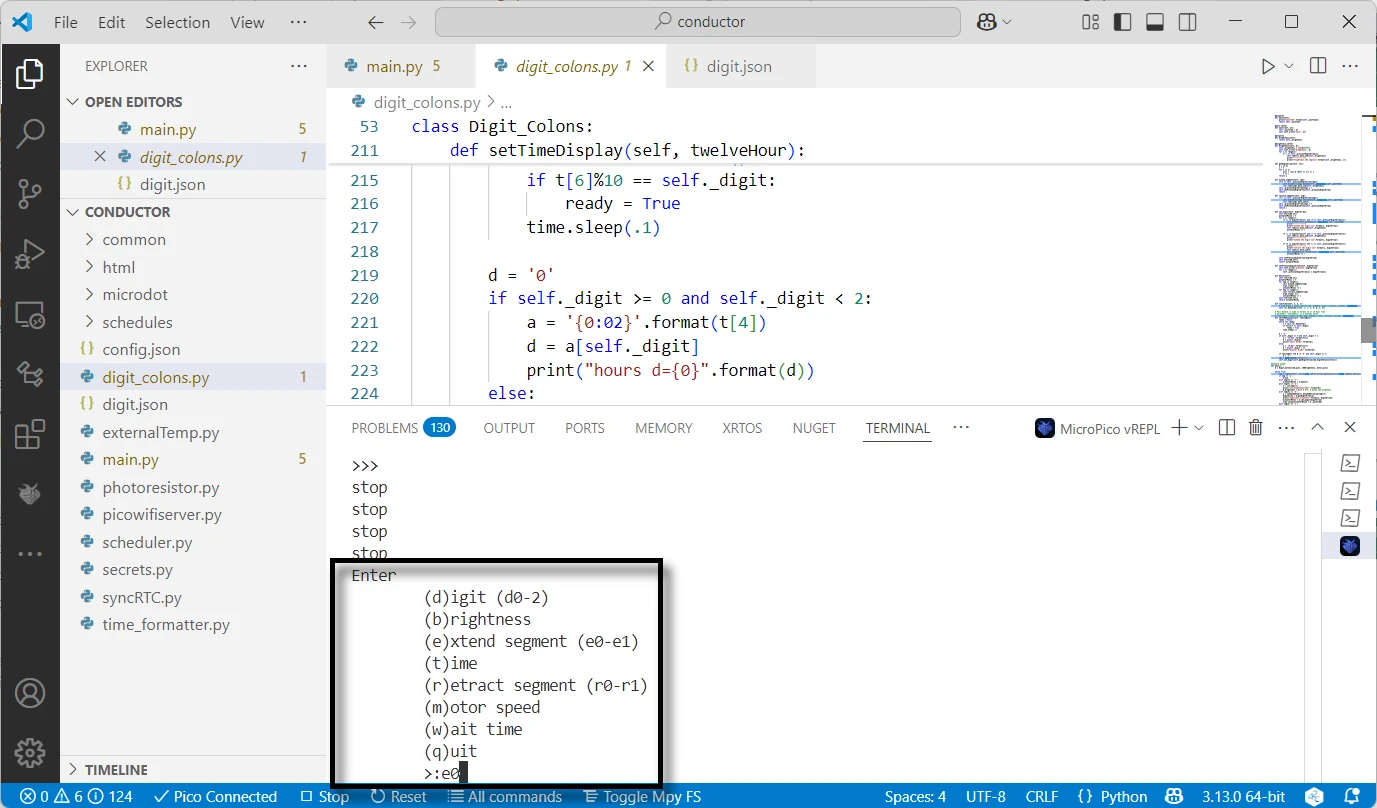Screen dimensions: 1377x808
Task: Open run button dropdown arrow
Action: click(x=1289, y=66)
